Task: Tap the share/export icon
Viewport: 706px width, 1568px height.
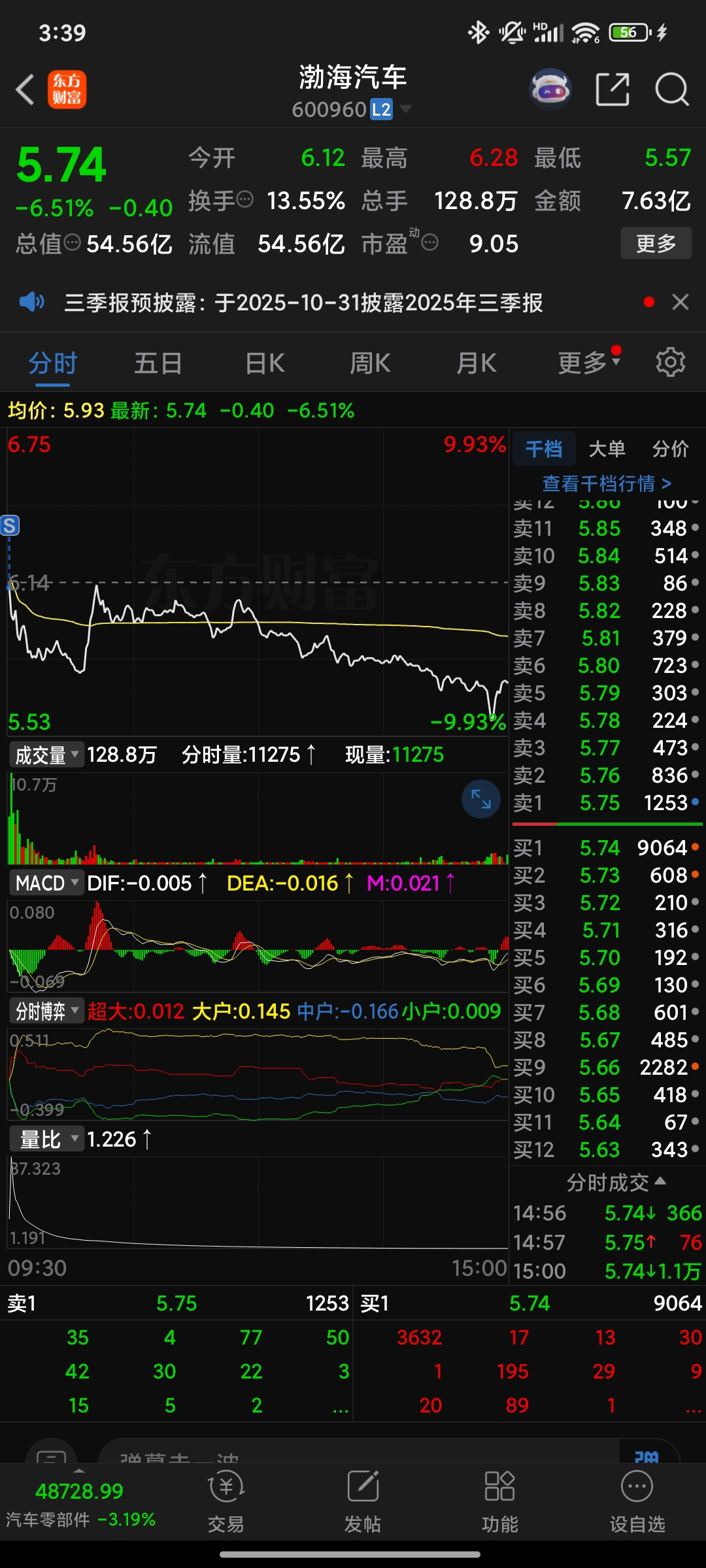Action: (613, 90)
